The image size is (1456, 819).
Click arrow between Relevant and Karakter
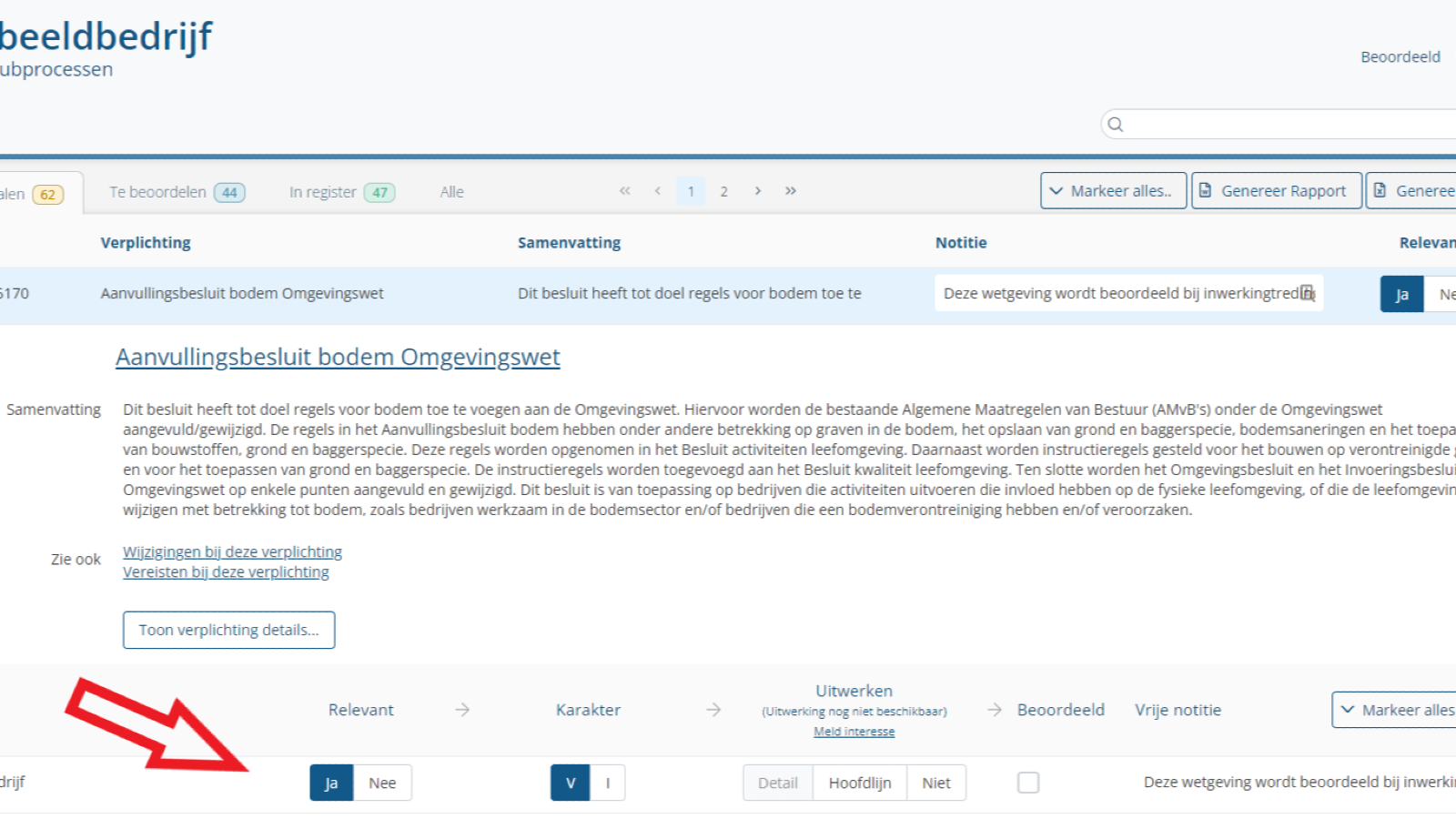click(x=462, y=710)
